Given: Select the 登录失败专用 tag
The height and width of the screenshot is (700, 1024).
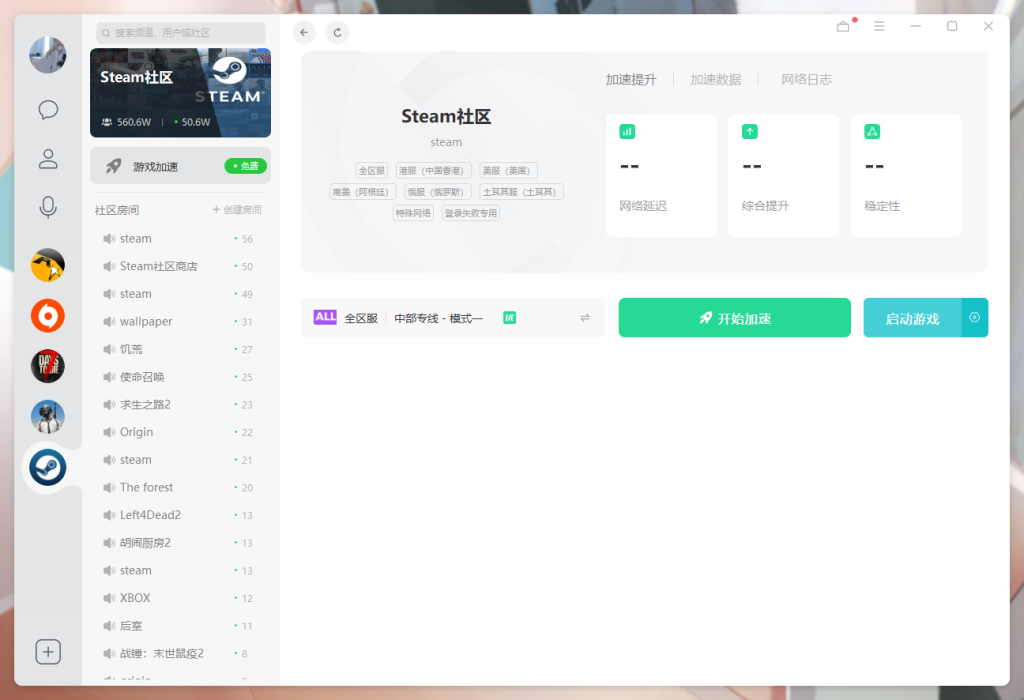Looking at the screenshot, I should pos(471,213).
